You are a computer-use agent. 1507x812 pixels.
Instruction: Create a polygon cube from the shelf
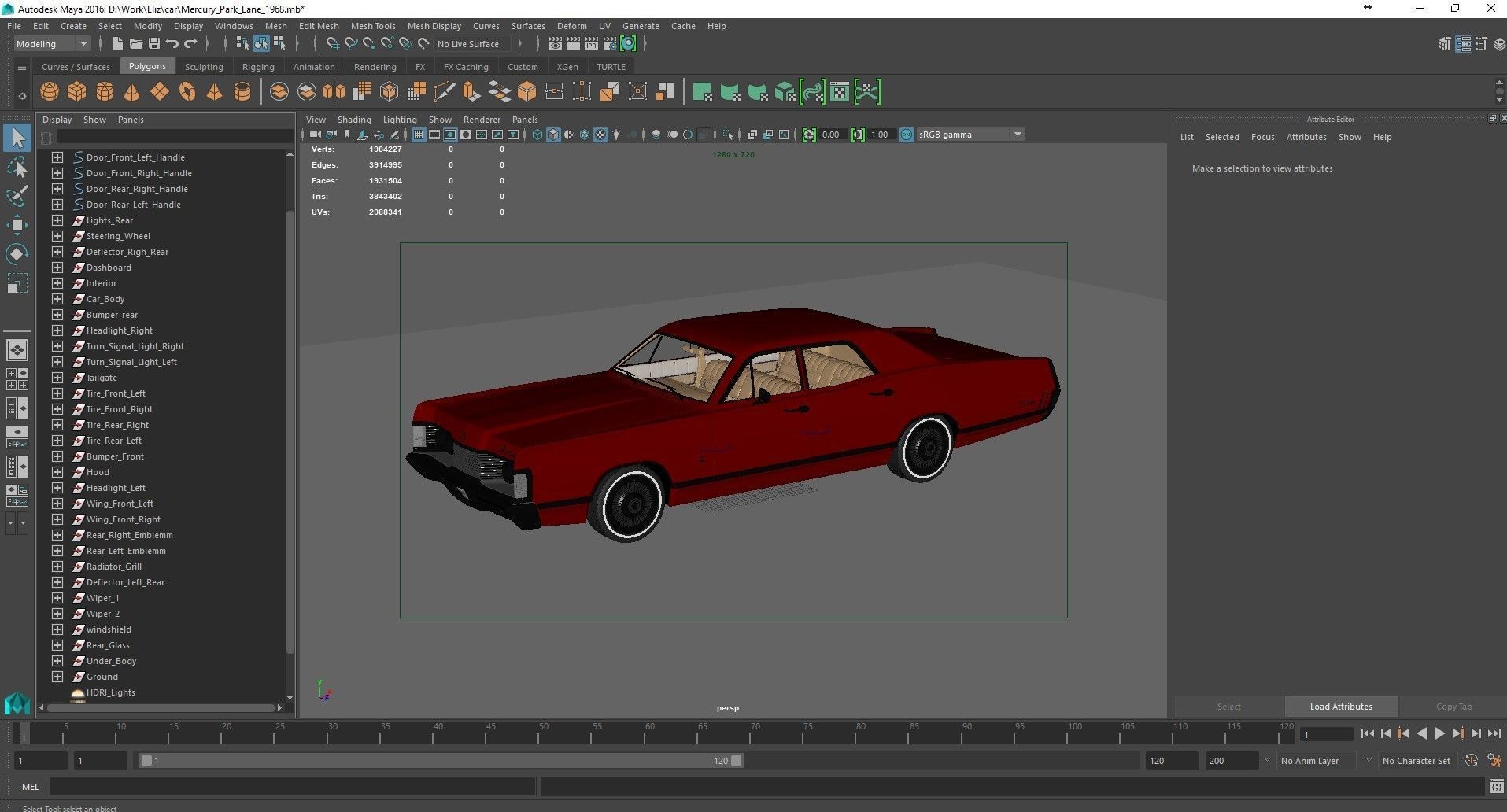(x=77, y=92)
